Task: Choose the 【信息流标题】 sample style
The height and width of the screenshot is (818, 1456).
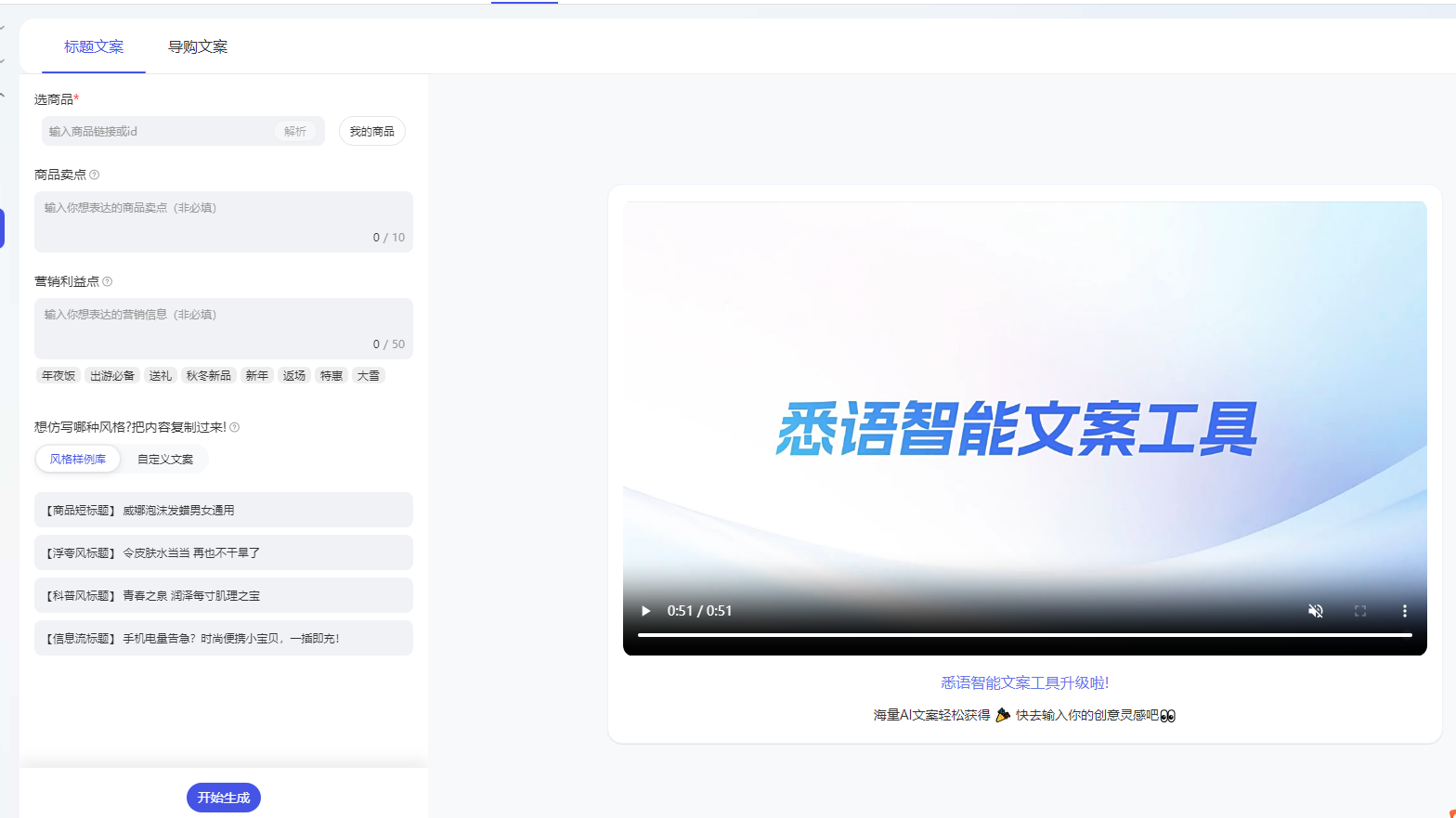Action: (223, 638)
